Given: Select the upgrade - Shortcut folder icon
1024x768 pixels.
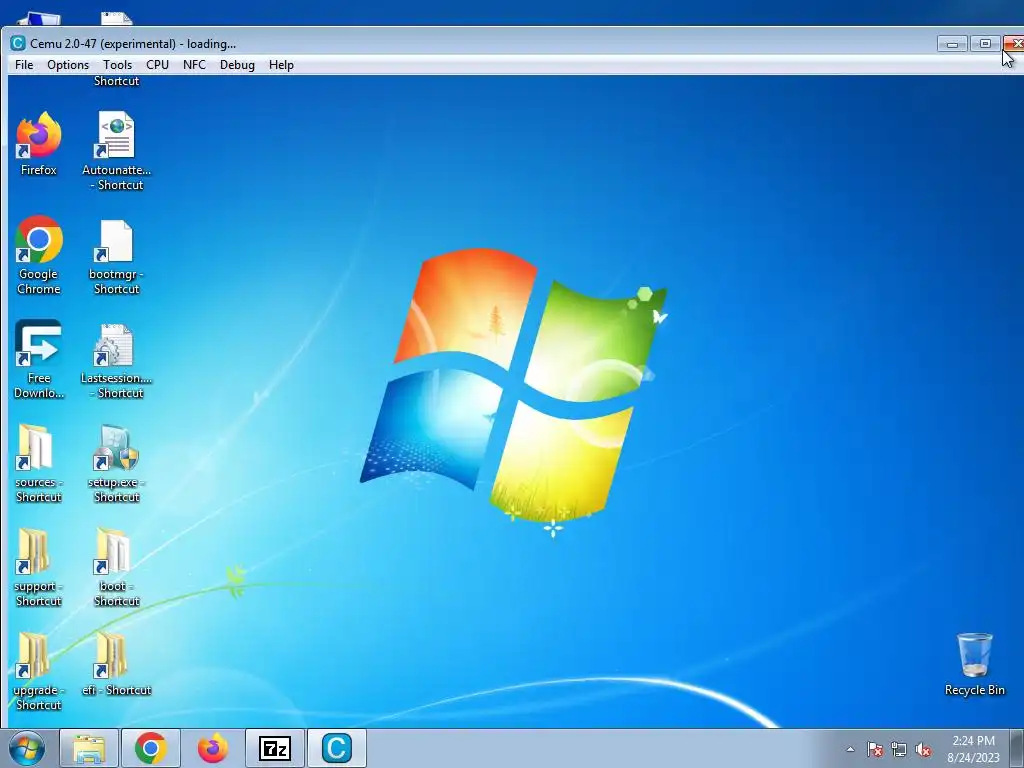Looking at the screenshot, I should (x=39, y=671).
